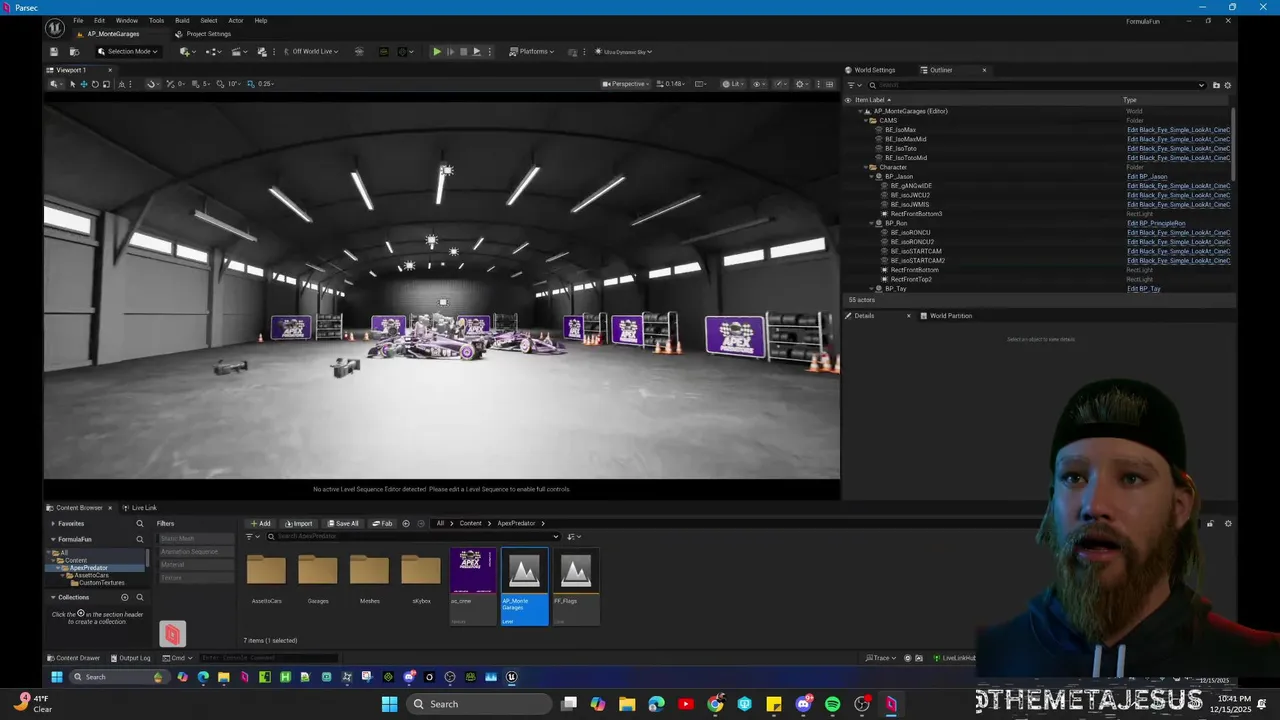Click the Outliner new folder icon
Screen dimensions: 1280x720
(1216, 85)
